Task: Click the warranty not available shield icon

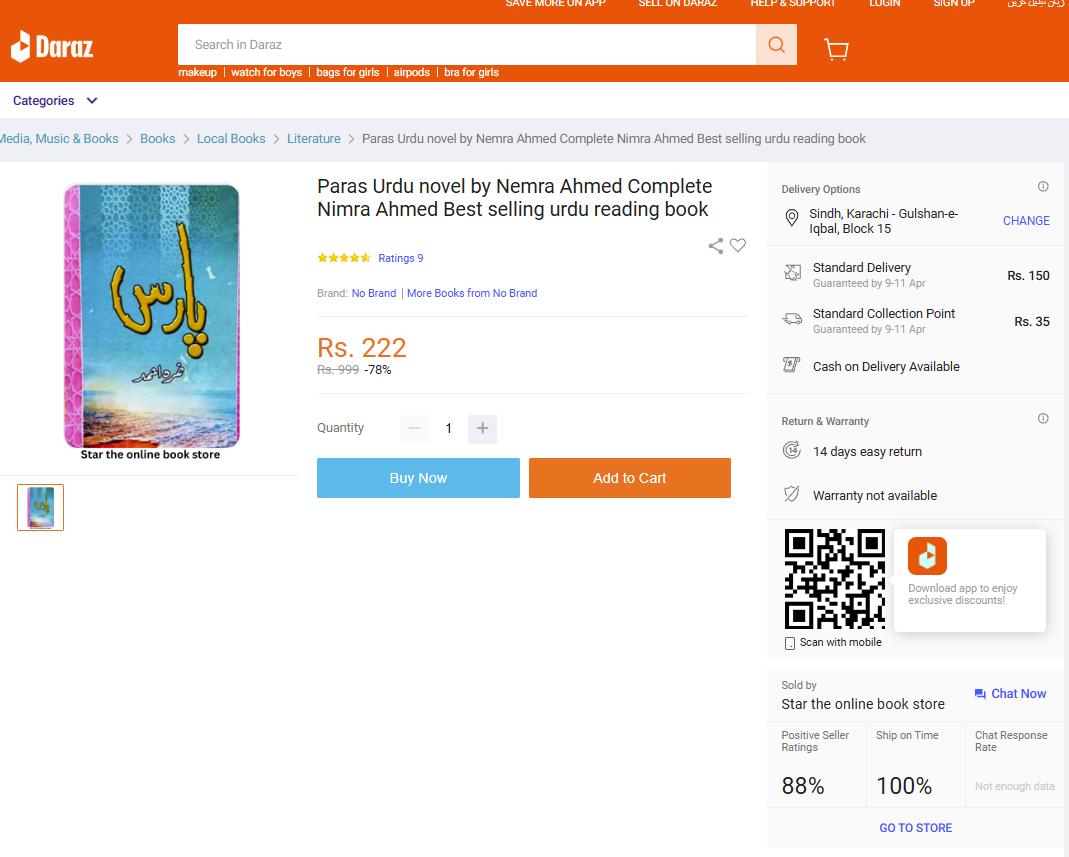Action: click(x=792, y=494)
